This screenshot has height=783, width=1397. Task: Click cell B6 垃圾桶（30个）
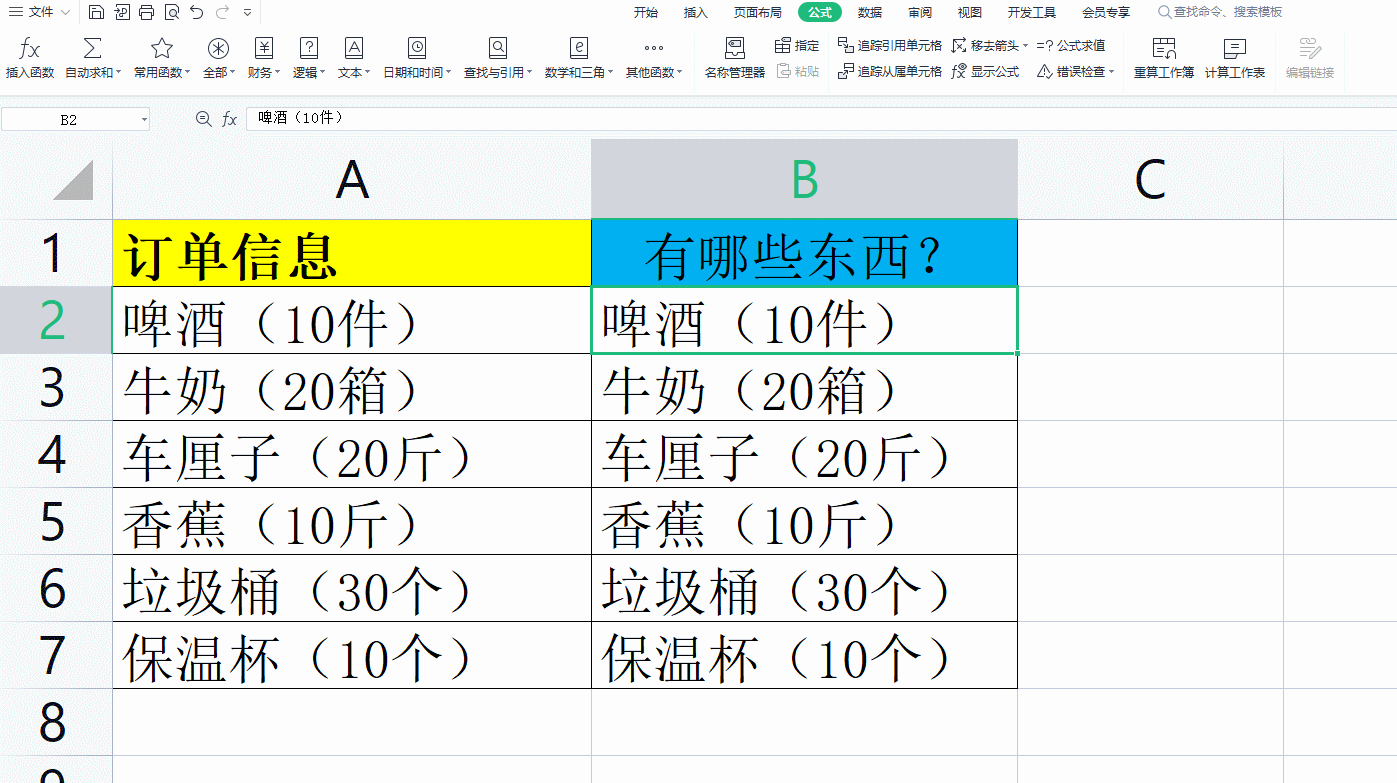(x=805, y=588)
